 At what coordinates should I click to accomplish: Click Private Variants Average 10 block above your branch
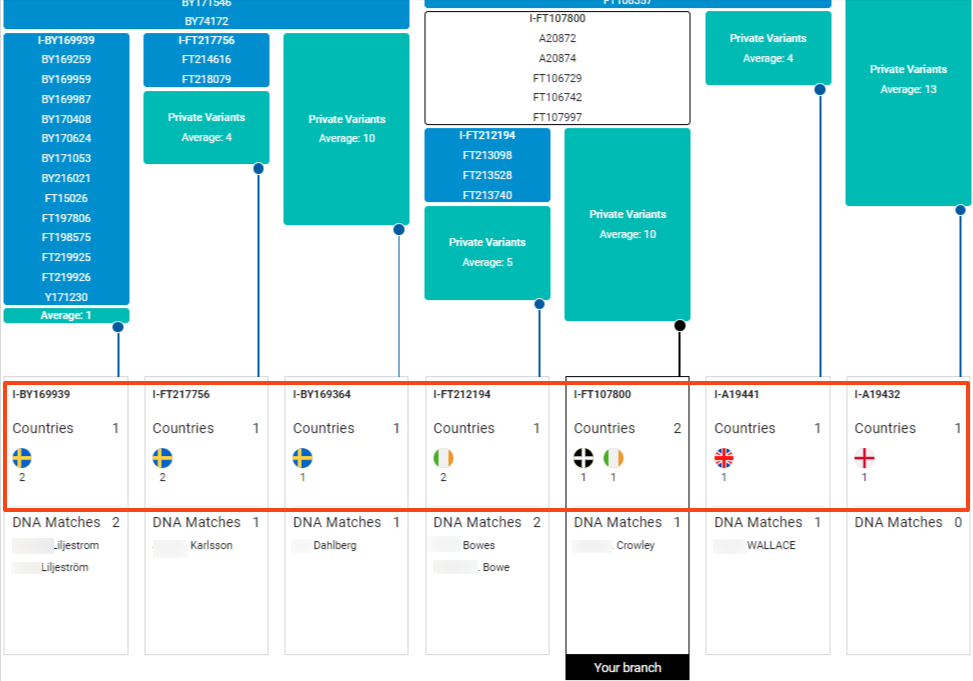tap(627, 224)
